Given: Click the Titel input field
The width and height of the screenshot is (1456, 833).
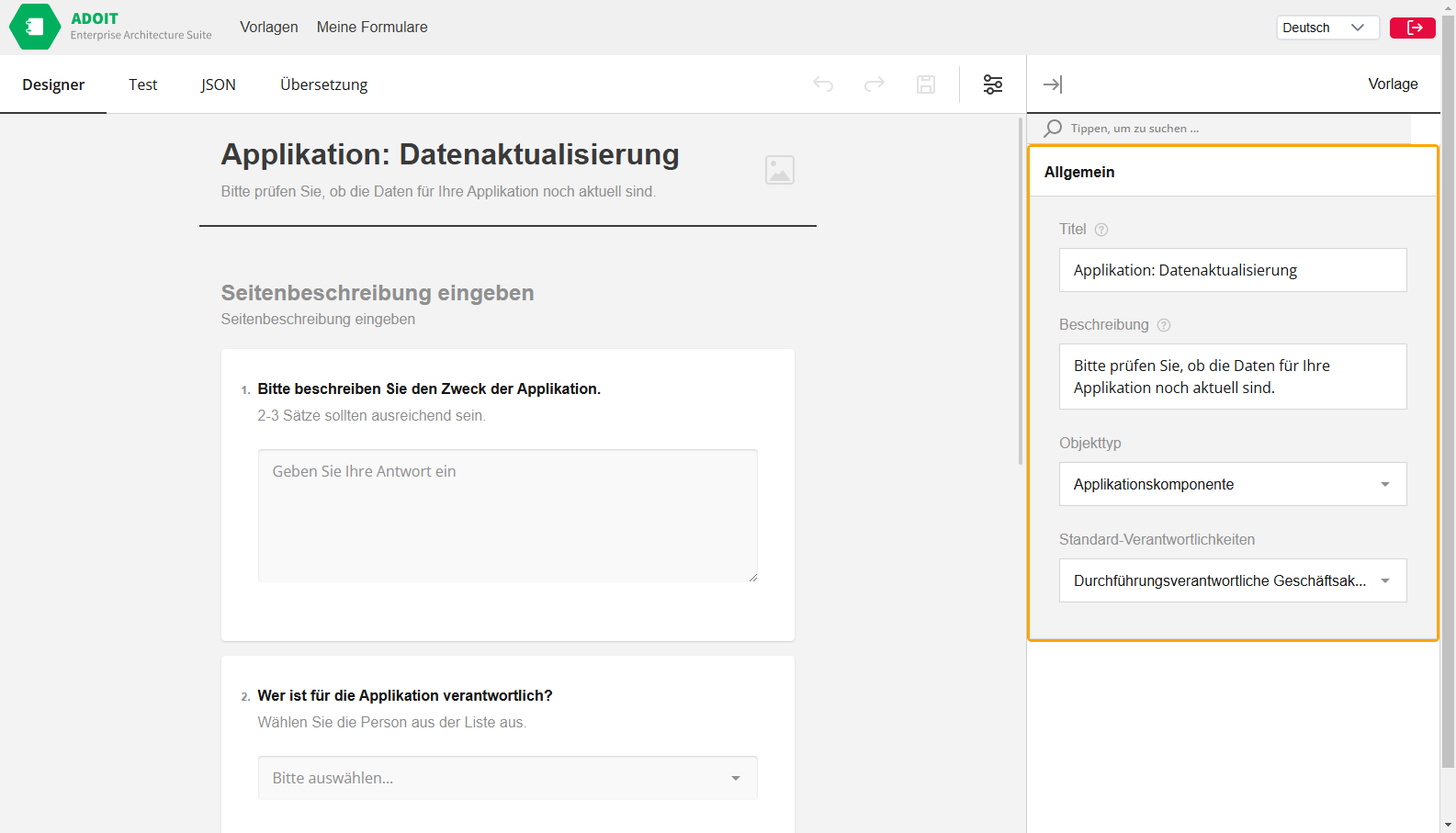Looking at the screenshot, I should point(1233,270).
